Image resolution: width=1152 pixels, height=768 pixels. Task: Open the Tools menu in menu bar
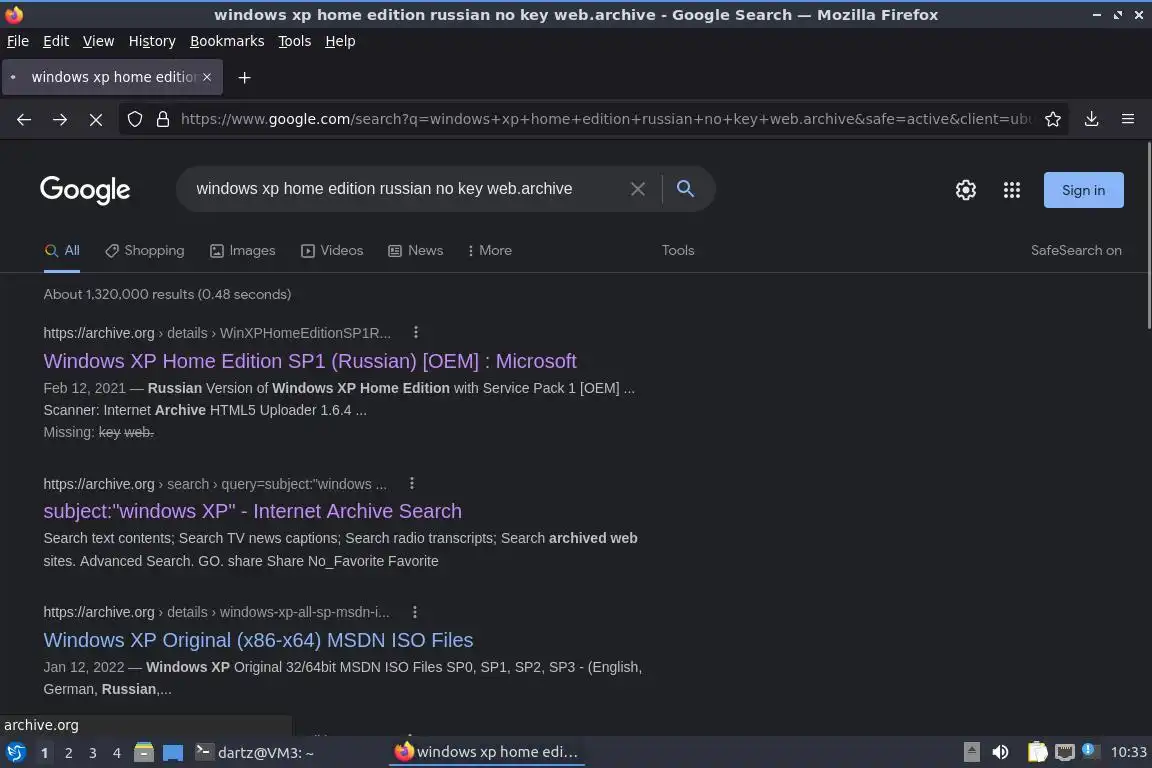(x=295, y=41)
